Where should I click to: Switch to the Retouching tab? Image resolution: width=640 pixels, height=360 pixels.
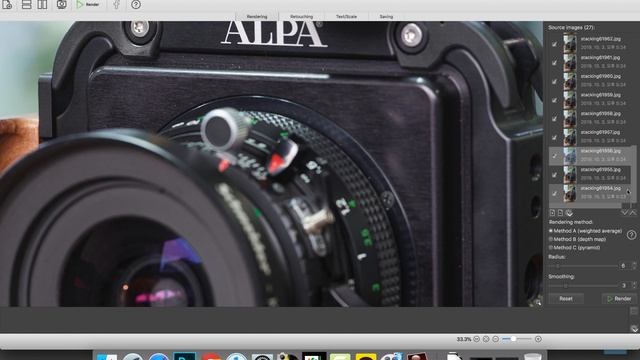click(302, 16)
